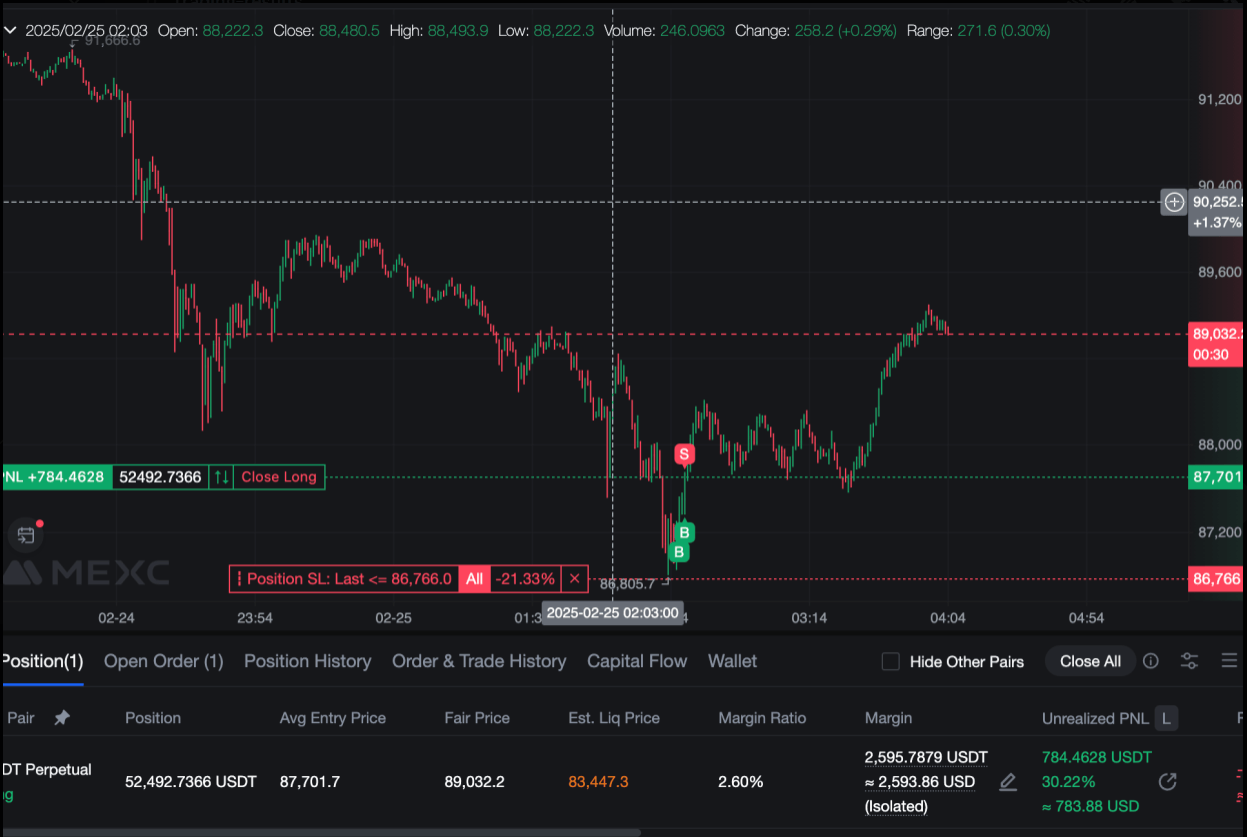
Task: Click the red 86,766 price axis label
Action: tap(1216, 579)
